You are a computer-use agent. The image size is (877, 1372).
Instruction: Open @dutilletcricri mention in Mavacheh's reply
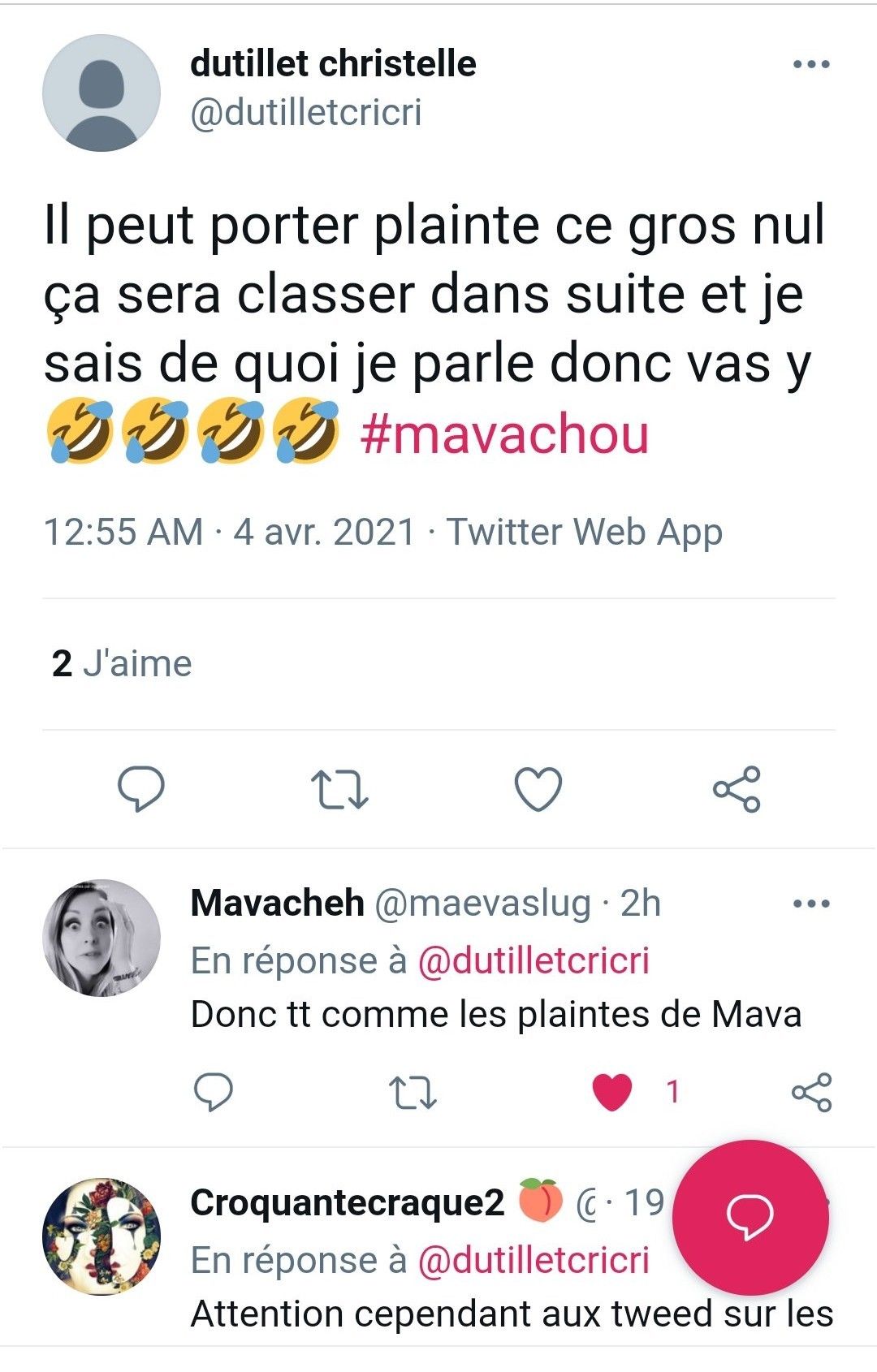[534, 961]
